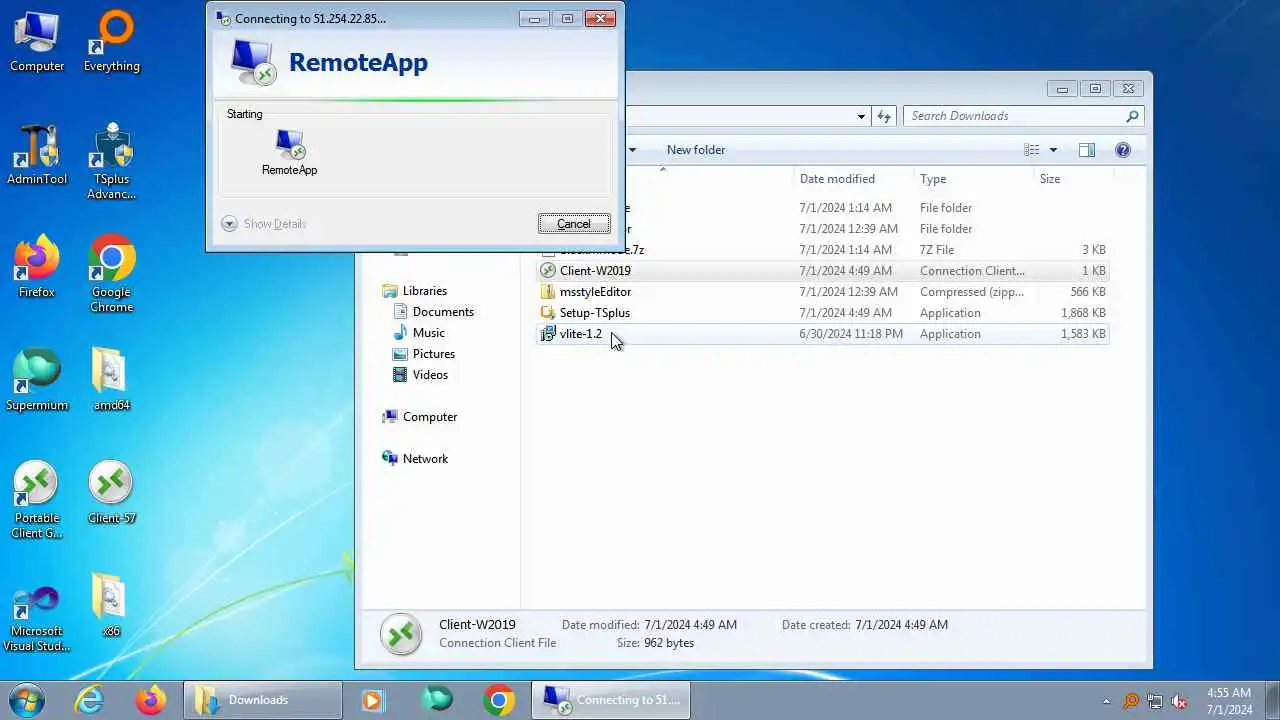Open Videos library in navigation pane
Screen dimensions: 1280x720
430,375
